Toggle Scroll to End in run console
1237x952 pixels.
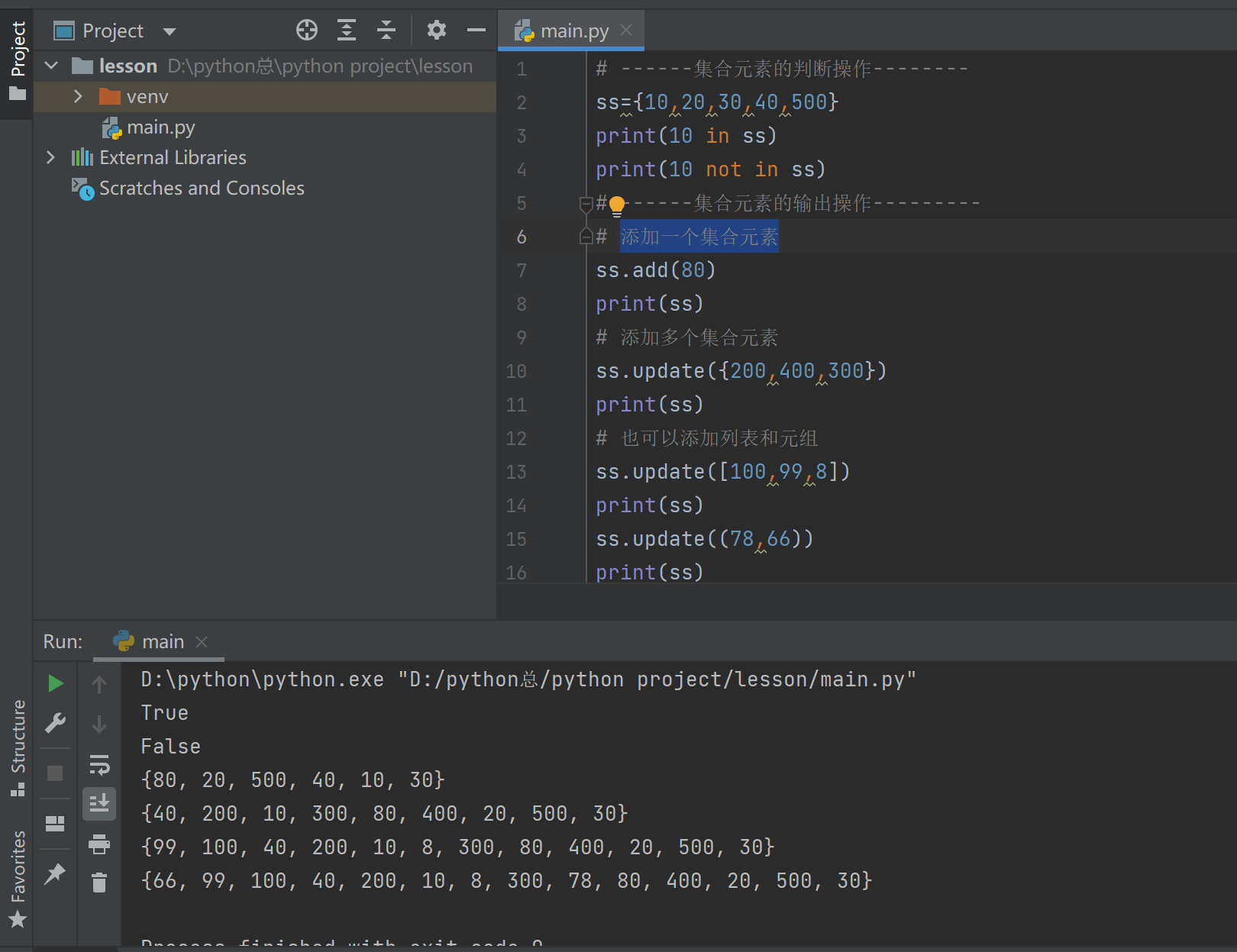tap(99, 804)
